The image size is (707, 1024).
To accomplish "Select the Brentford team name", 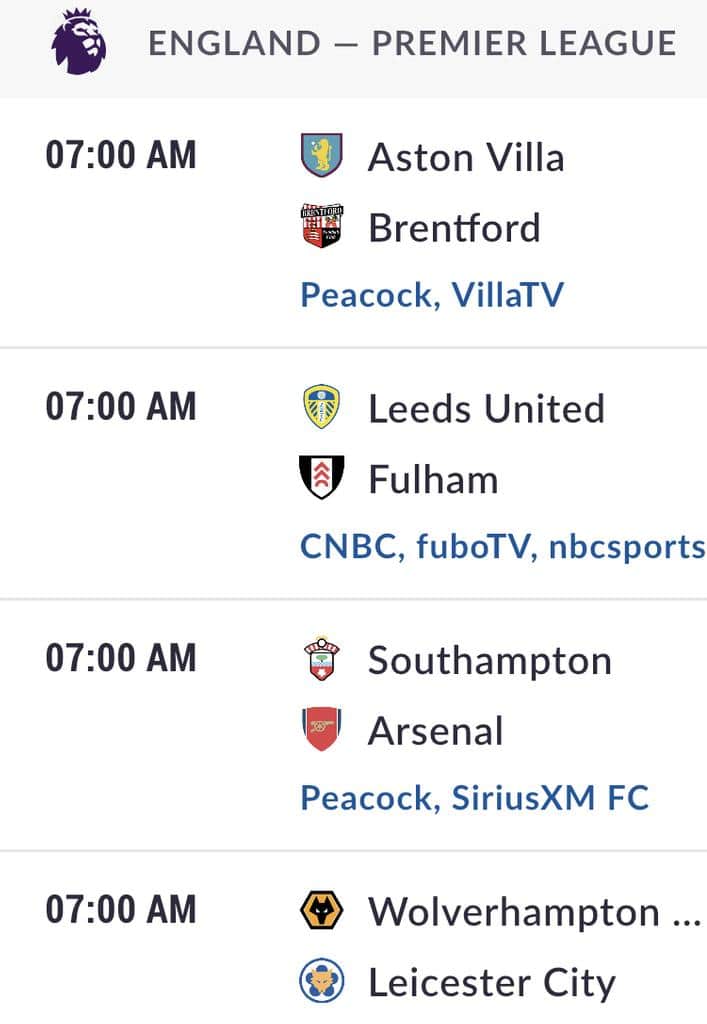I will (x=454, y=228).
